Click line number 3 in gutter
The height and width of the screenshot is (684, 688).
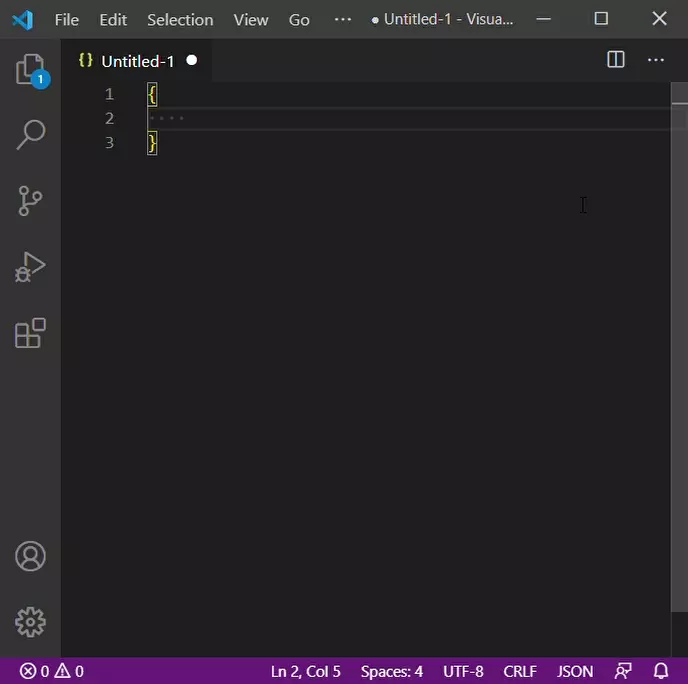pyautogui.click(x=109, y=143)
